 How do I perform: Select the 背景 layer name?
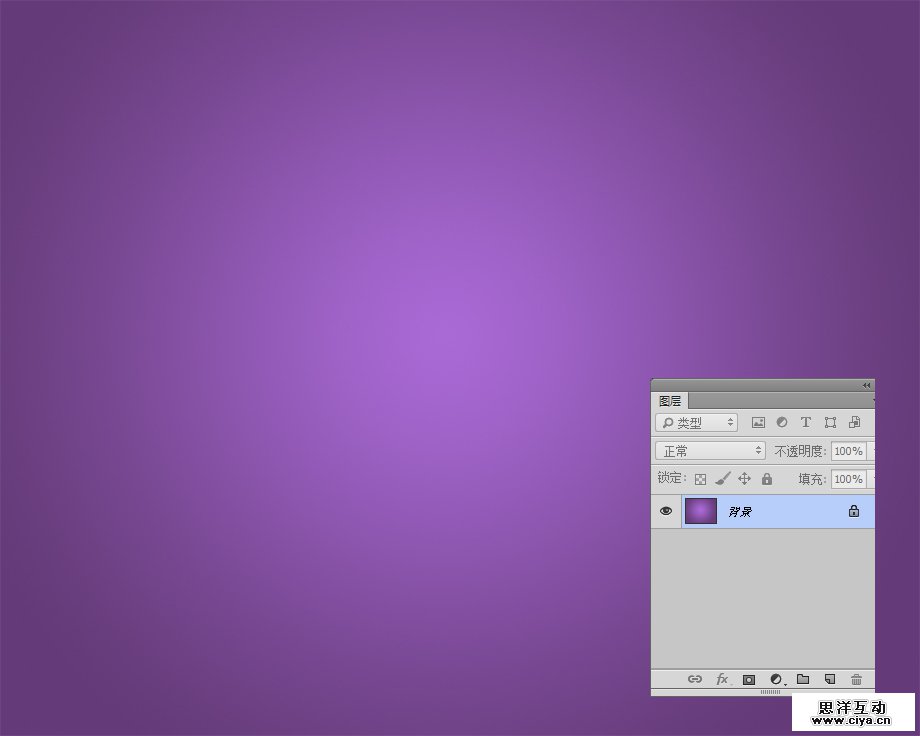[740, 511]
